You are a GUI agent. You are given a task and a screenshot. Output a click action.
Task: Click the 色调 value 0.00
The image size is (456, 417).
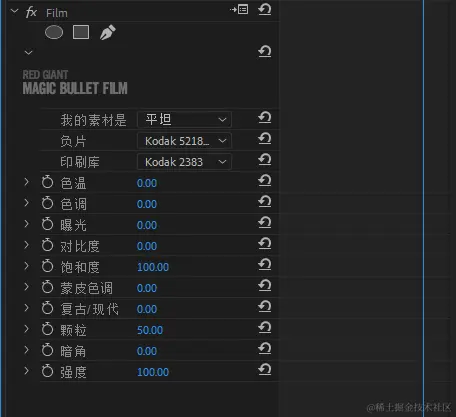(x=147, y=204)
